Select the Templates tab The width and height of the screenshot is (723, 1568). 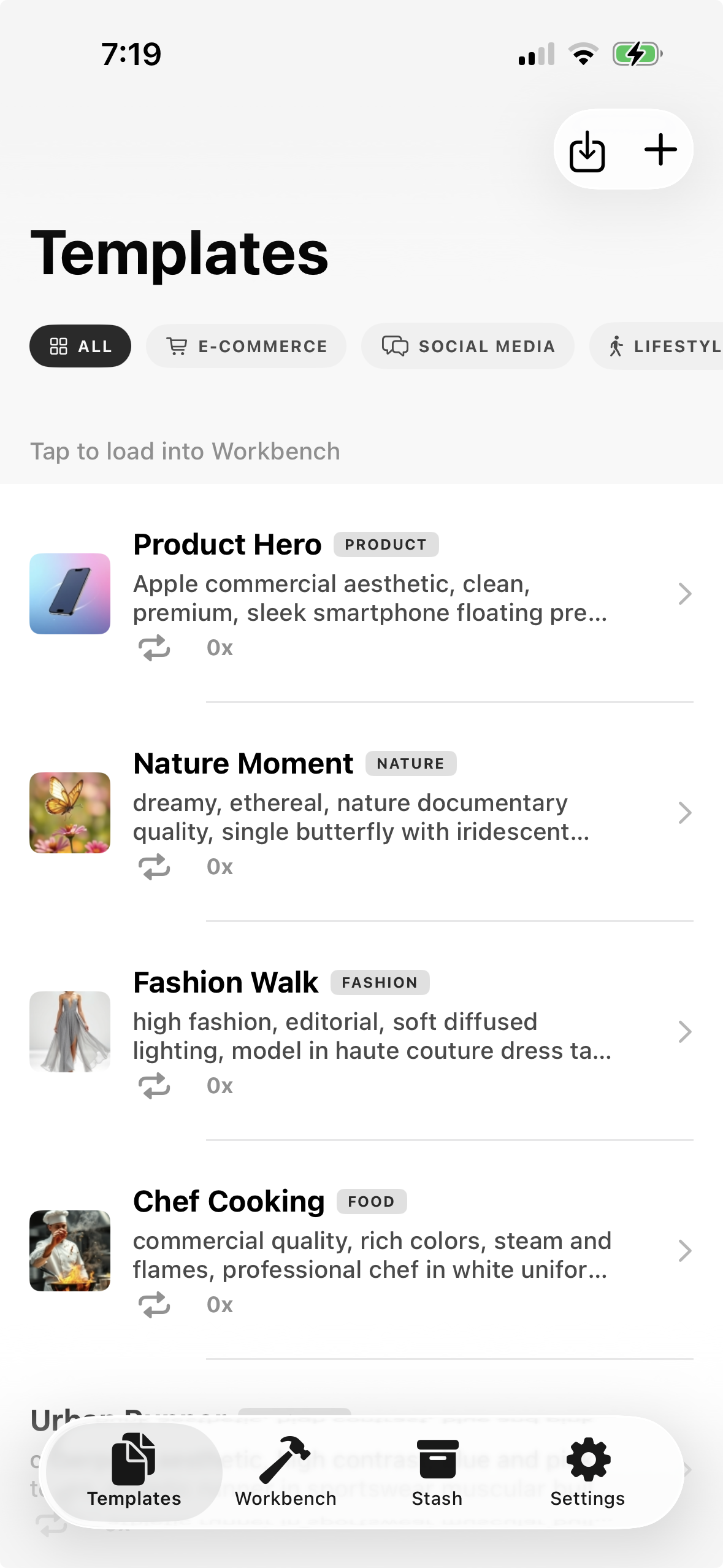[x=134, y=1471]
